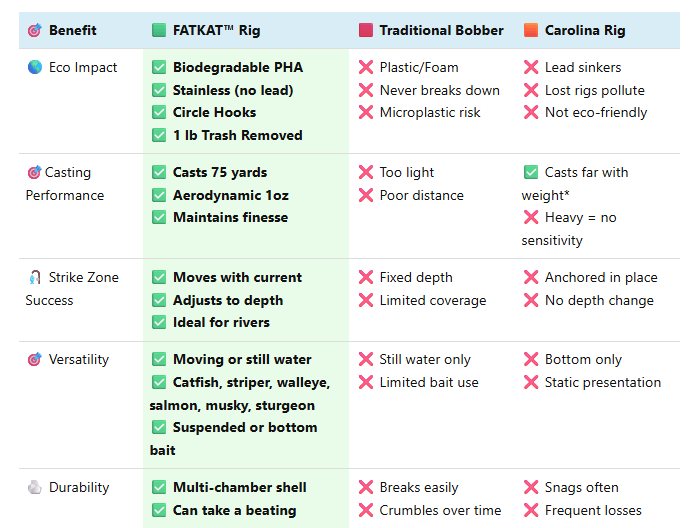Click the globe icon beside Eco Impact
The width and height of the screenshot is (692, 528).
point(35,67)
